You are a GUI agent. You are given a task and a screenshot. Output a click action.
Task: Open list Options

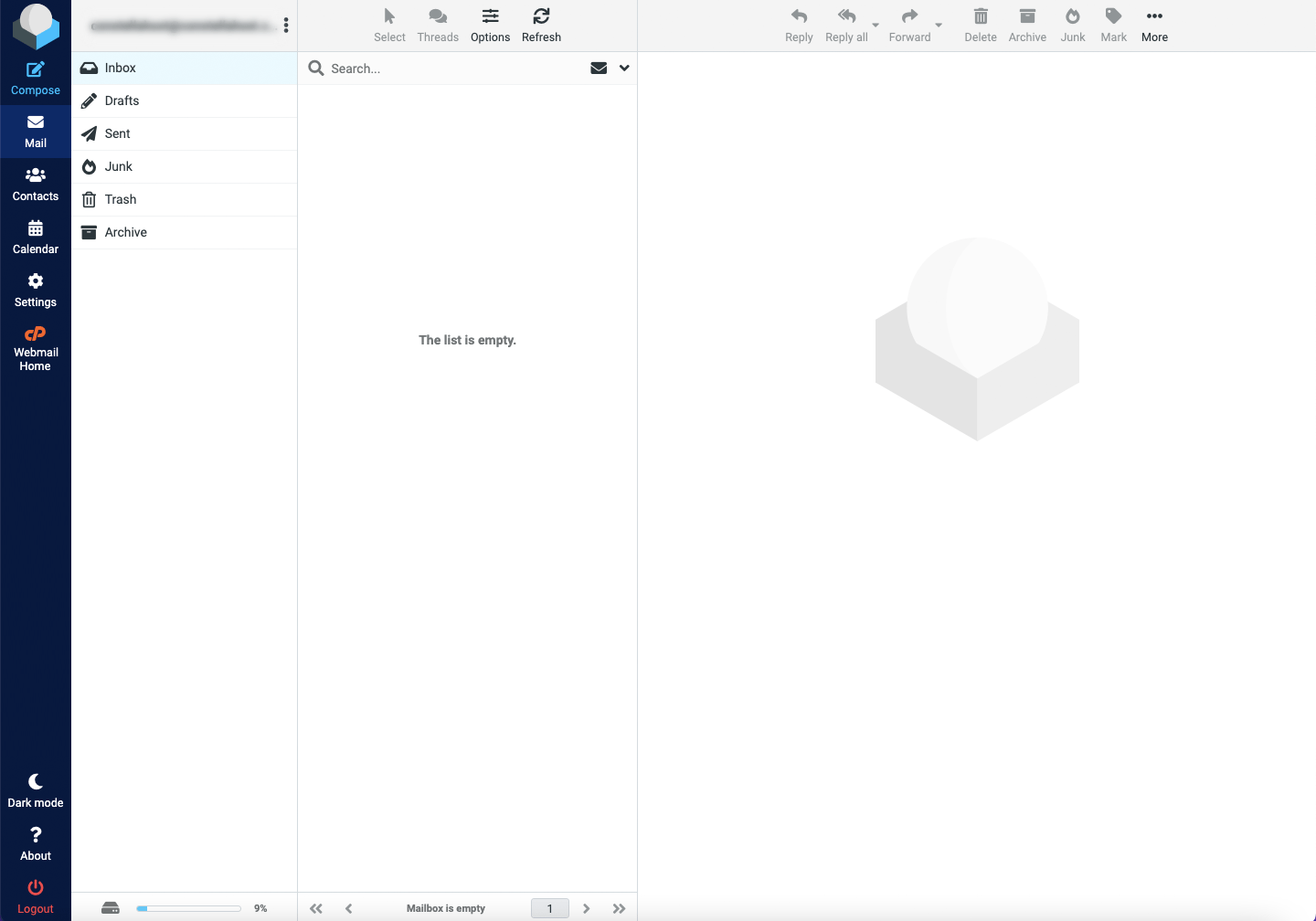pos(491,26)
